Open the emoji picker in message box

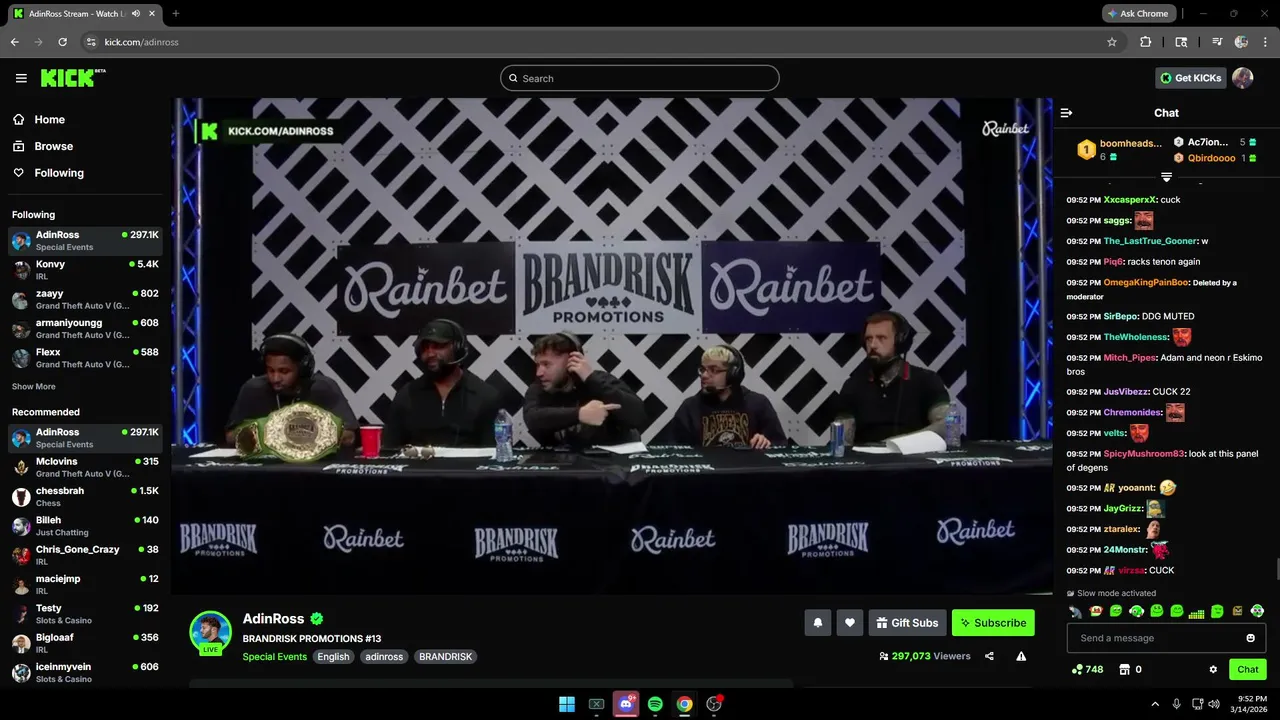(x=1250, y=638)
